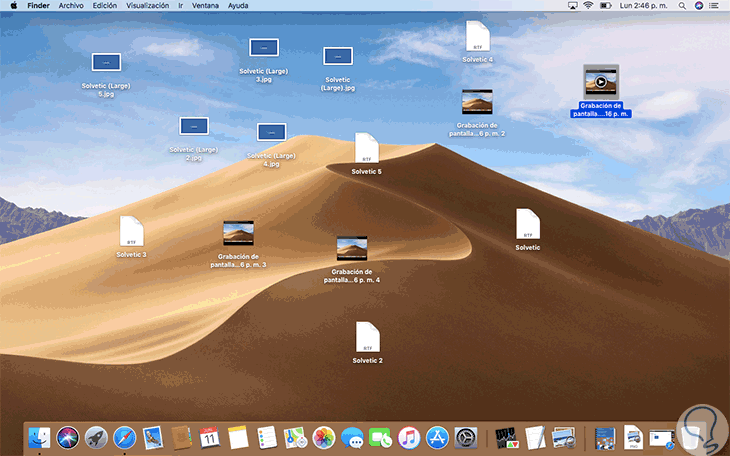Open the Photos app in Dock
The height and width of the screenshot is (456, 730).
[323, 437]
